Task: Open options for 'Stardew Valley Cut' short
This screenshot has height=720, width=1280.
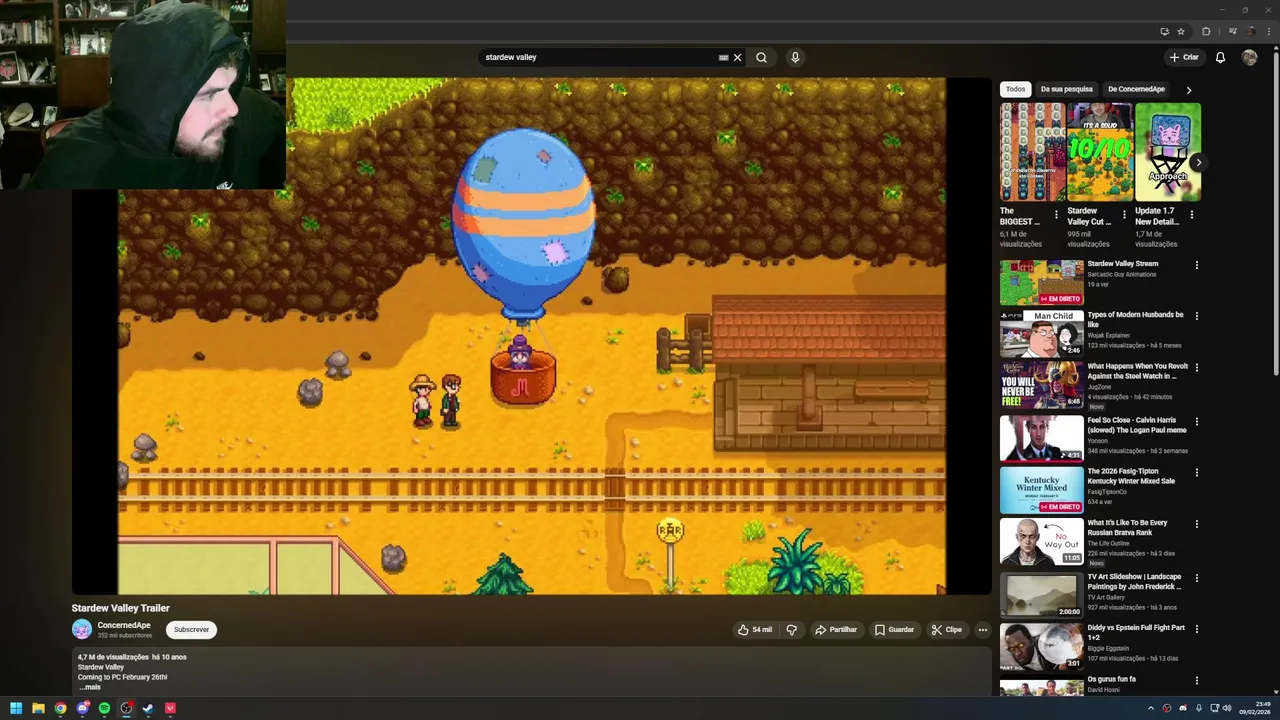Action: pos(1123,214)
